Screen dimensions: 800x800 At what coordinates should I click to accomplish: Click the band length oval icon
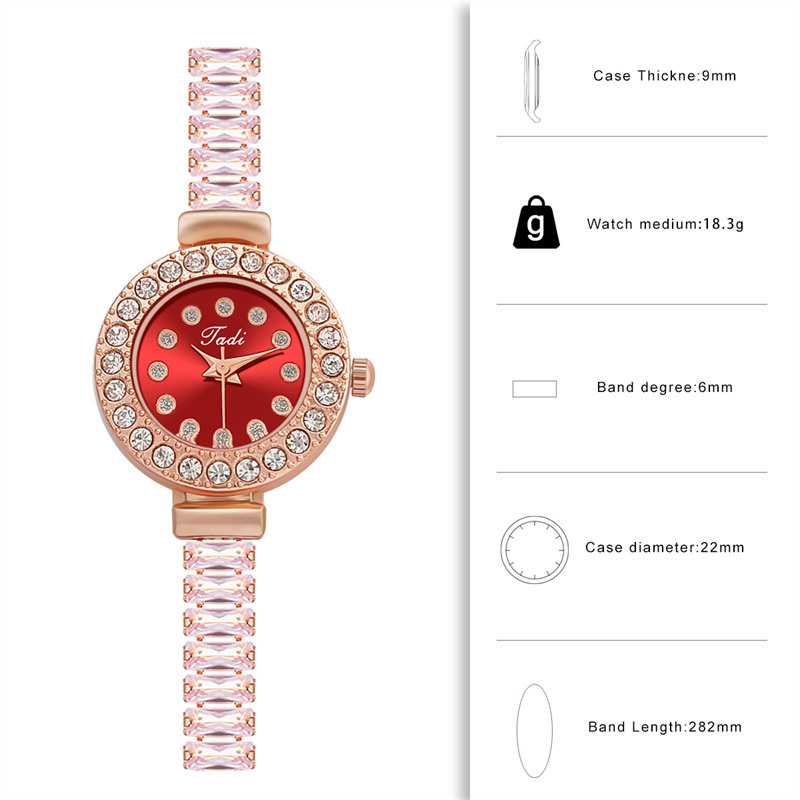tap(534, 731)
